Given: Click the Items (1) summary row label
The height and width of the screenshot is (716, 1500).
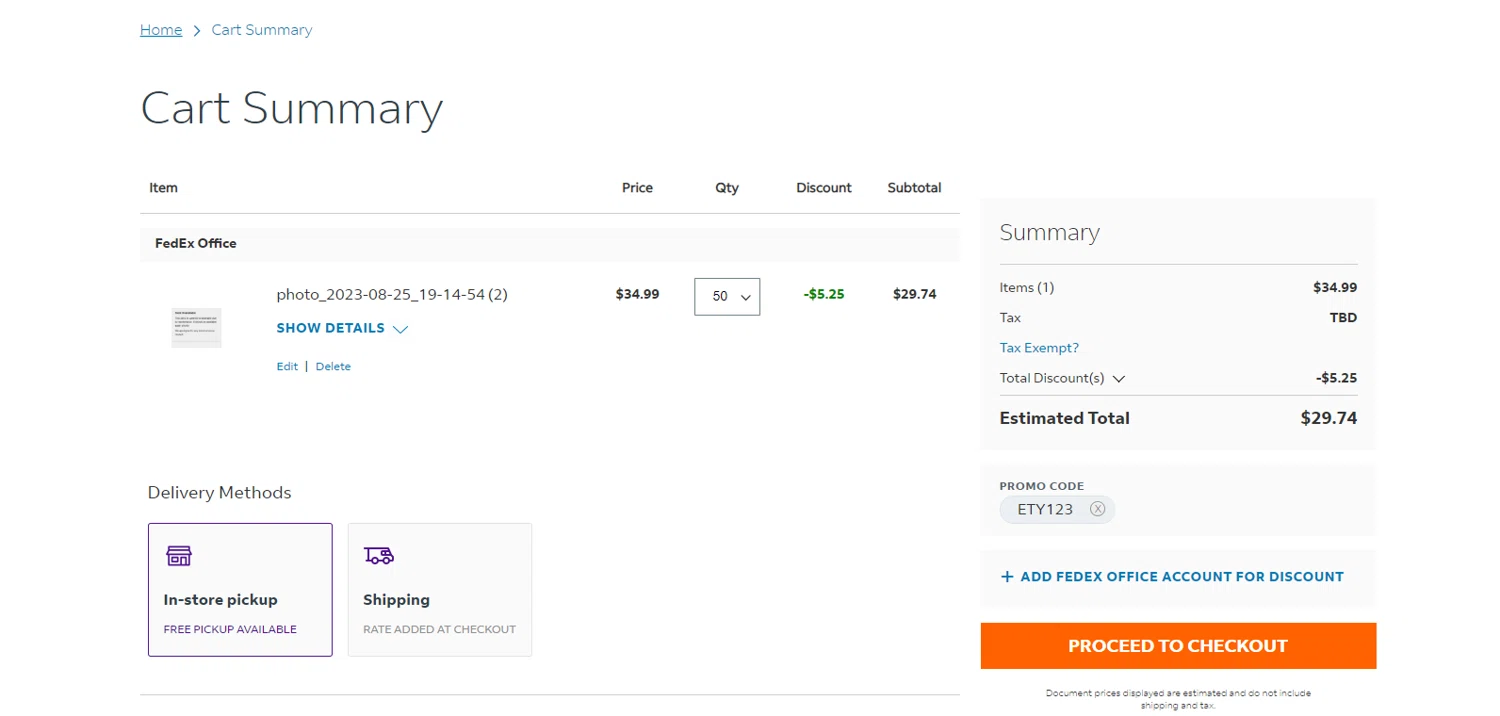Looking at the screenshot, I should [1027, 287].
